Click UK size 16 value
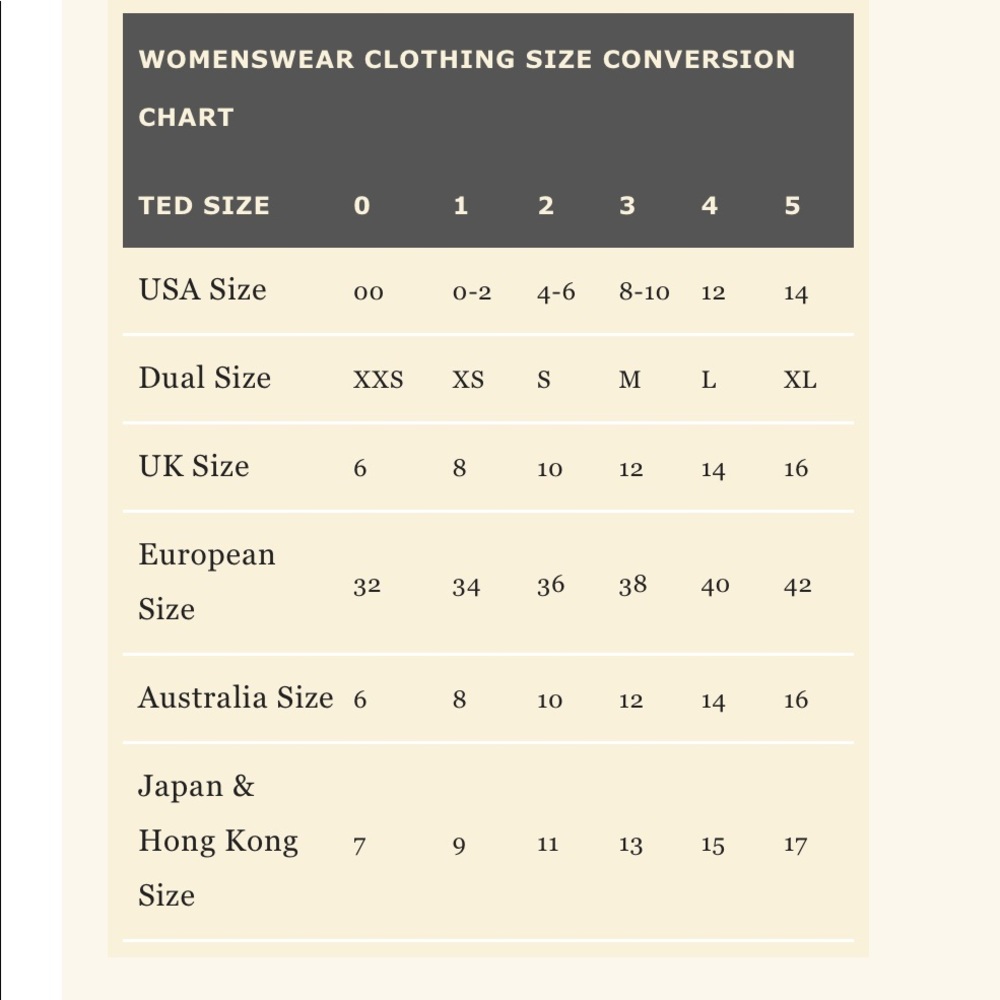This screenshot has width=1000, height=1000. (x=796, y=468)
